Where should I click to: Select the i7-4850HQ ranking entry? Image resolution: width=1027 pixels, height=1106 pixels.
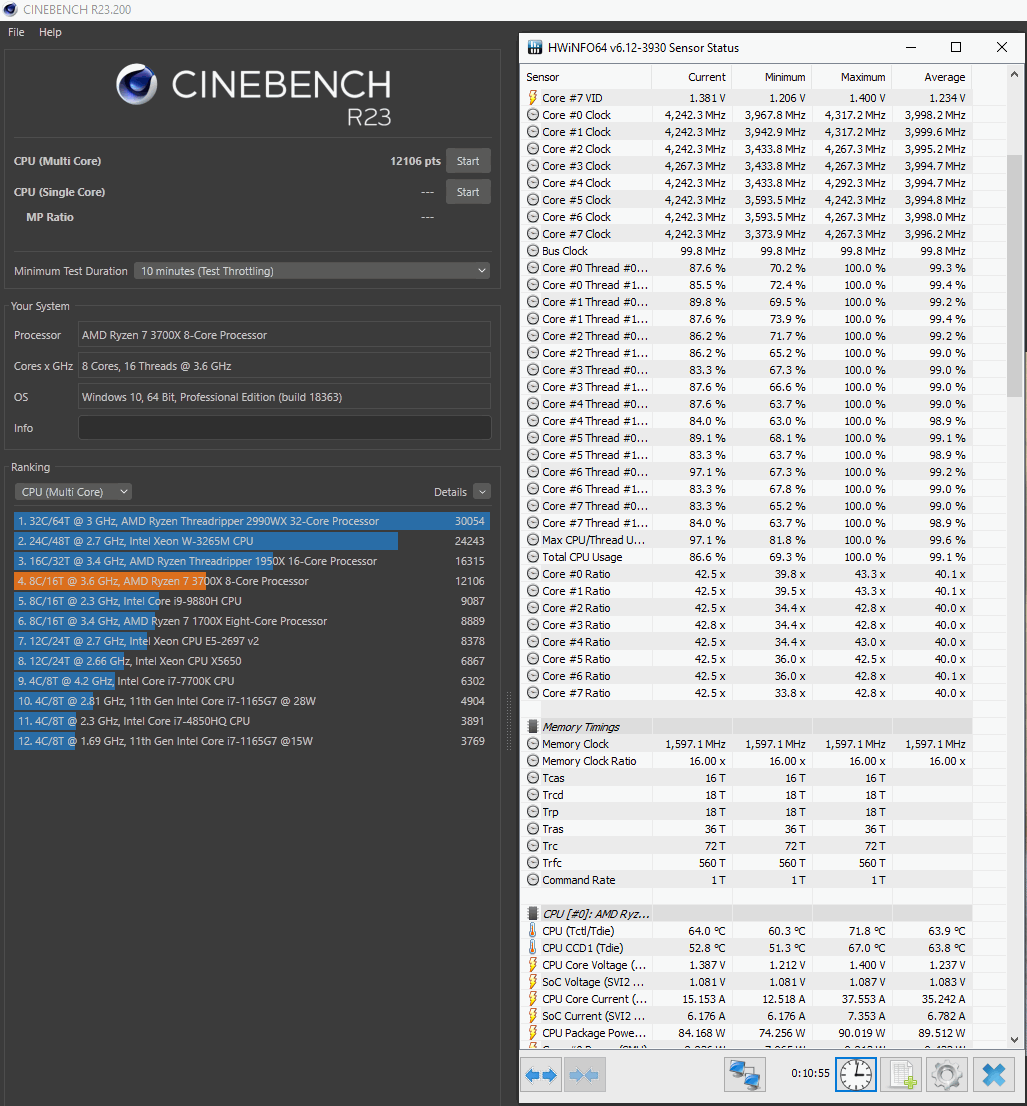click(252, 721)
